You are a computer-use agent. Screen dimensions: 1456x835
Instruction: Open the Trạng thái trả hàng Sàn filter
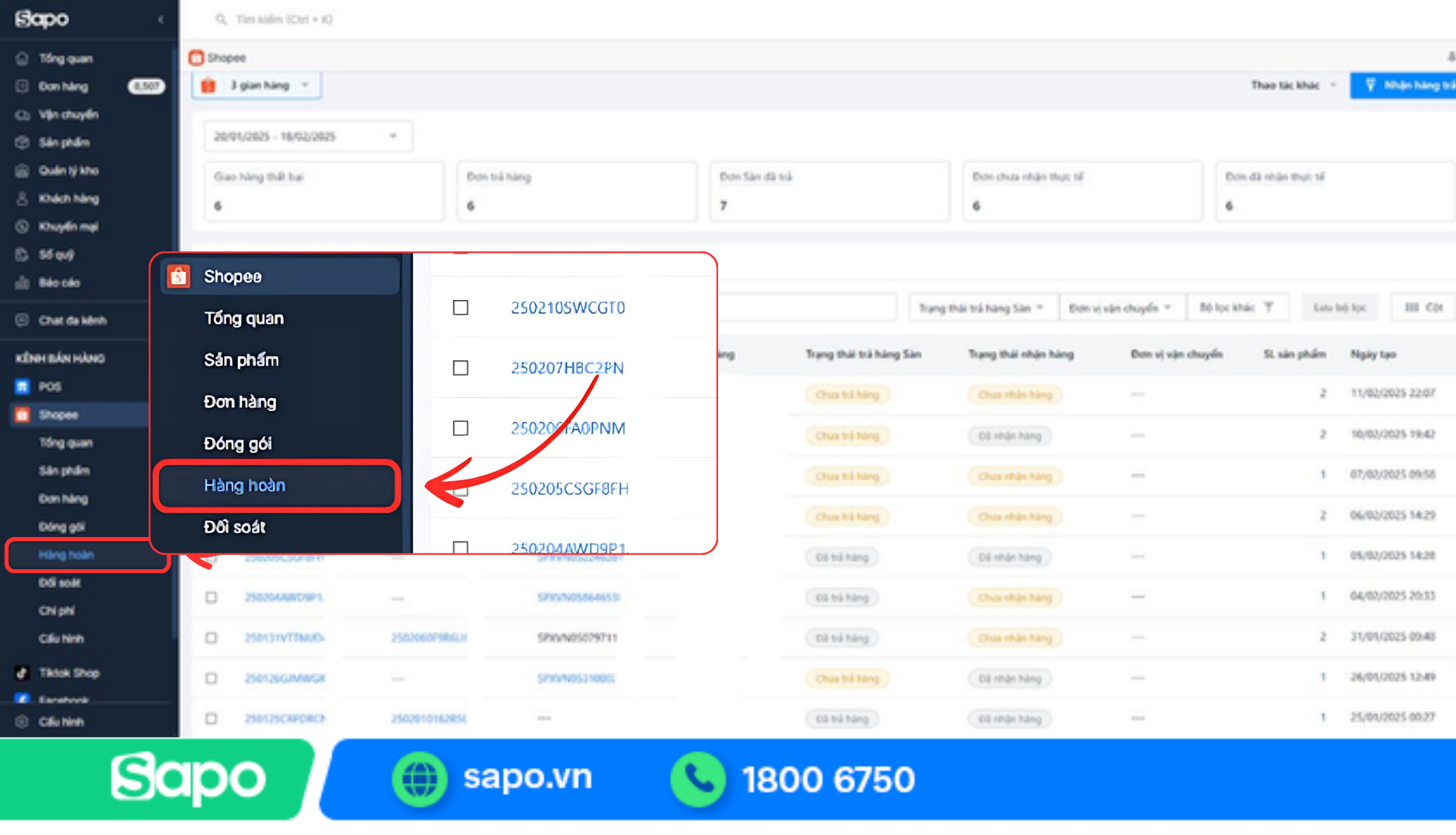coord(982,308)
